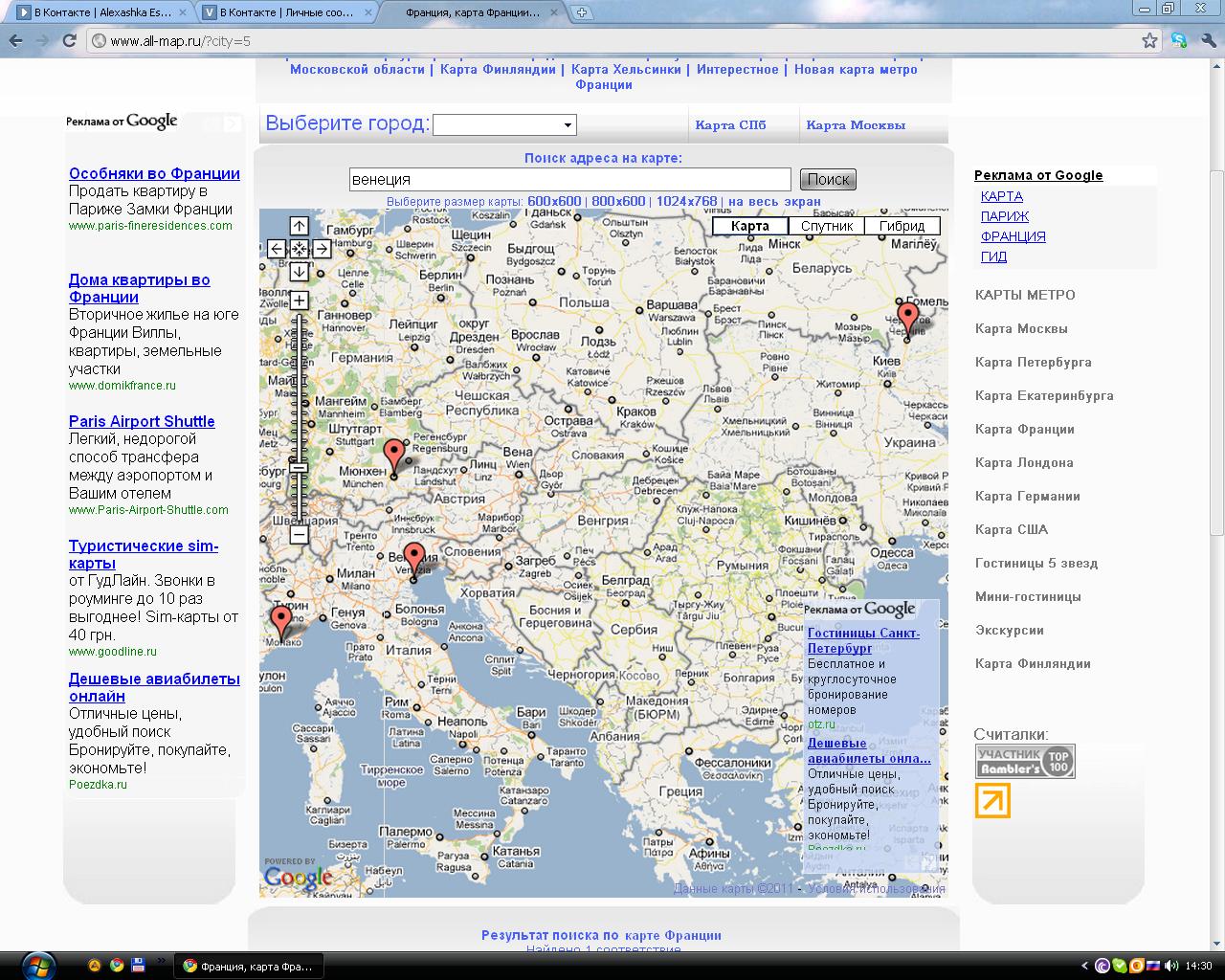The image size is (1225, 980).
Task: Open 'Карта Москвы' tab link
Action: click(856, 124)
